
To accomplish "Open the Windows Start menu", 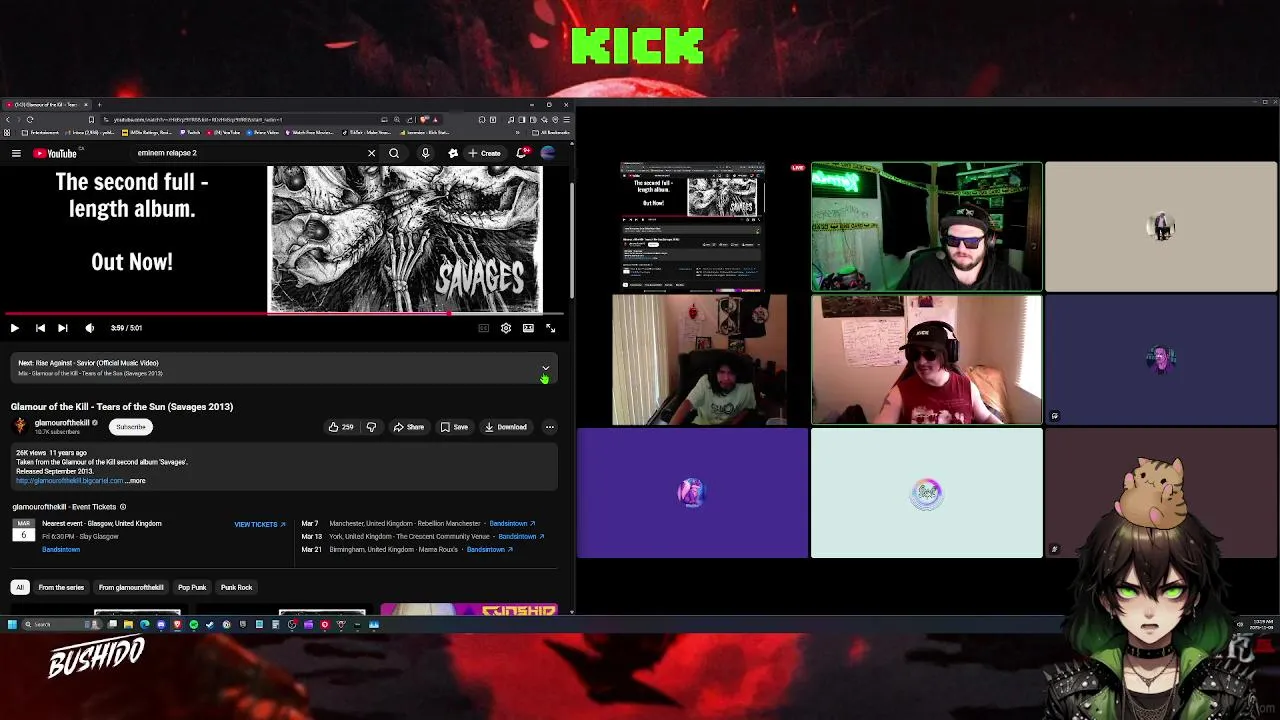I will (x=12, y=625).
